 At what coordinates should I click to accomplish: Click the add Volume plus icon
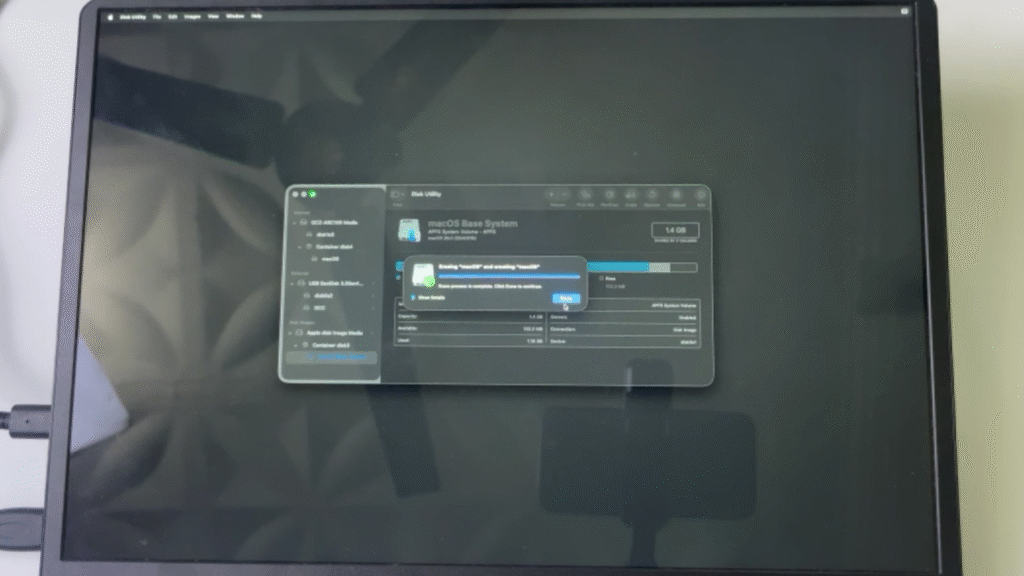[x=551, y=194]
